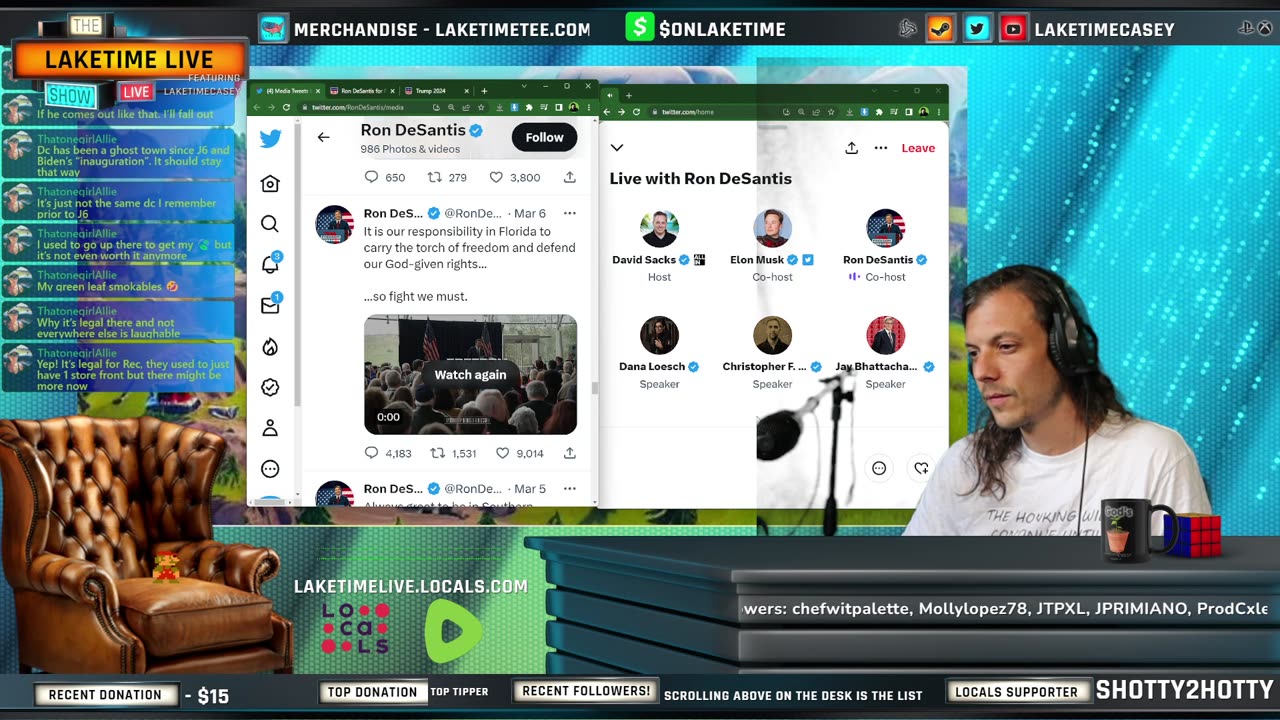Open a new tab in left browser window

[484, 91]
